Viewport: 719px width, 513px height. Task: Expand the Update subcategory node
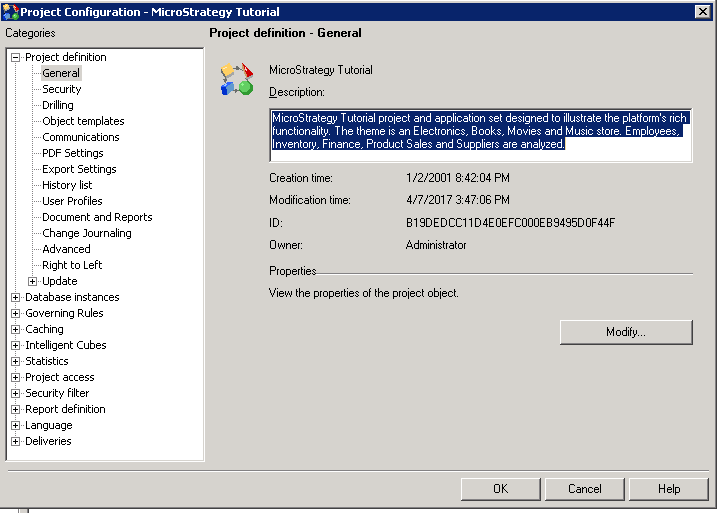pyautogui.click(x=33, y=282)
